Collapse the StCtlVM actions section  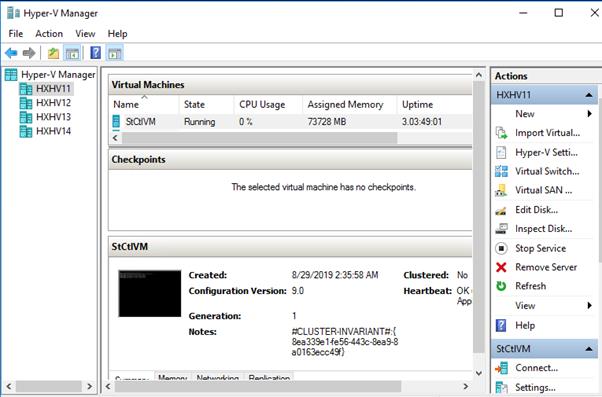click(x=589, y=349)
